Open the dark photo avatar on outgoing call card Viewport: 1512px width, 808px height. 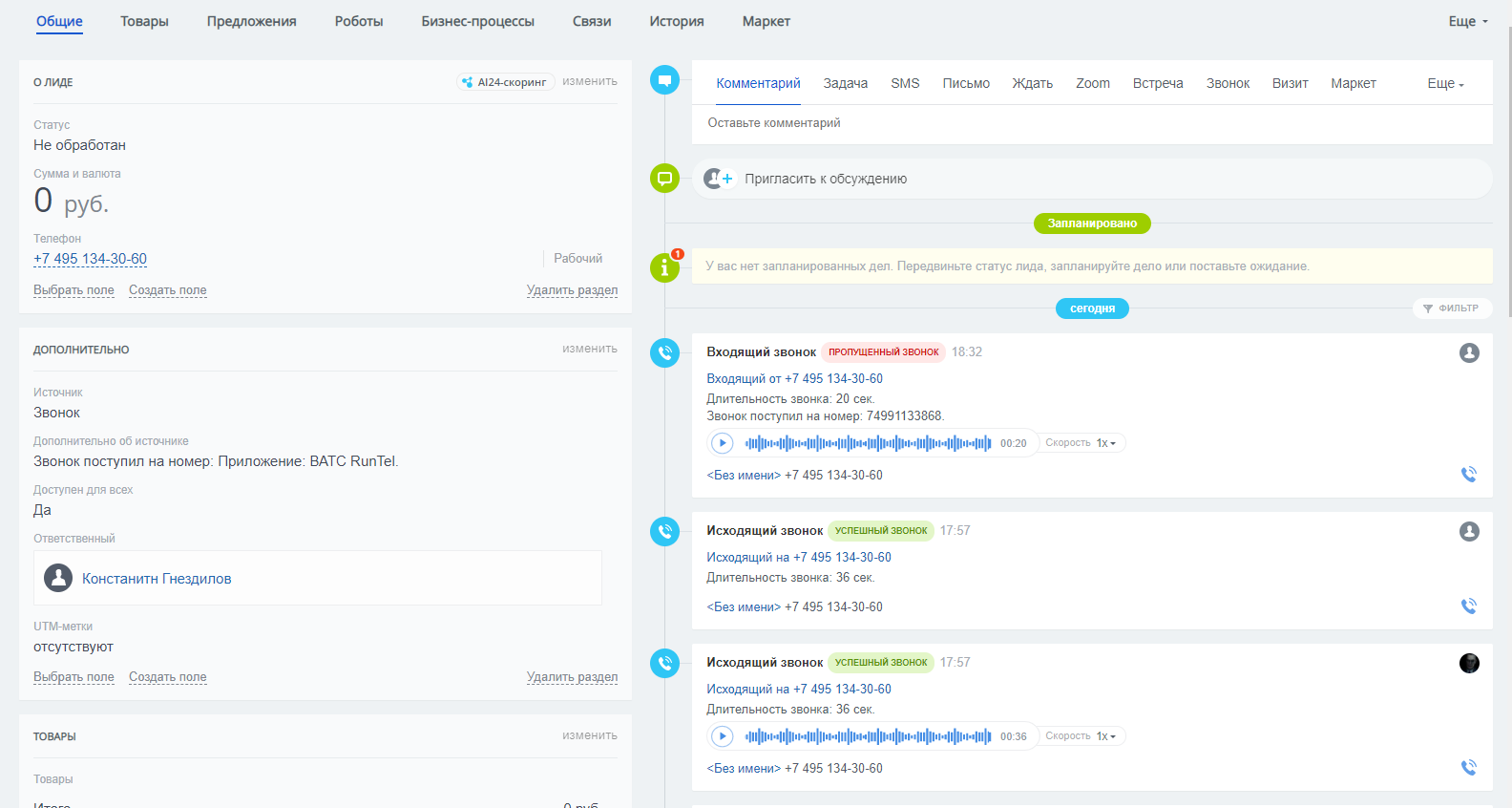pos(1469,663)
